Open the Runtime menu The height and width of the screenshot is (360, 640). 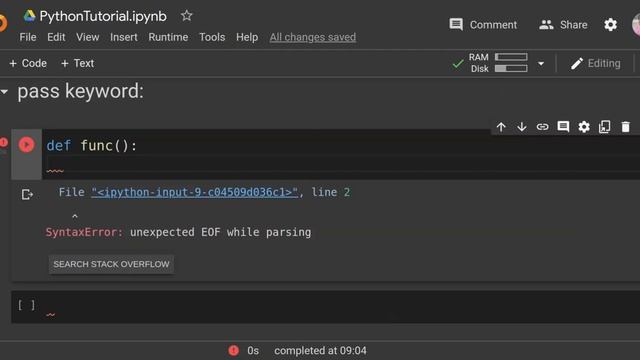click(x=168, y=37)
